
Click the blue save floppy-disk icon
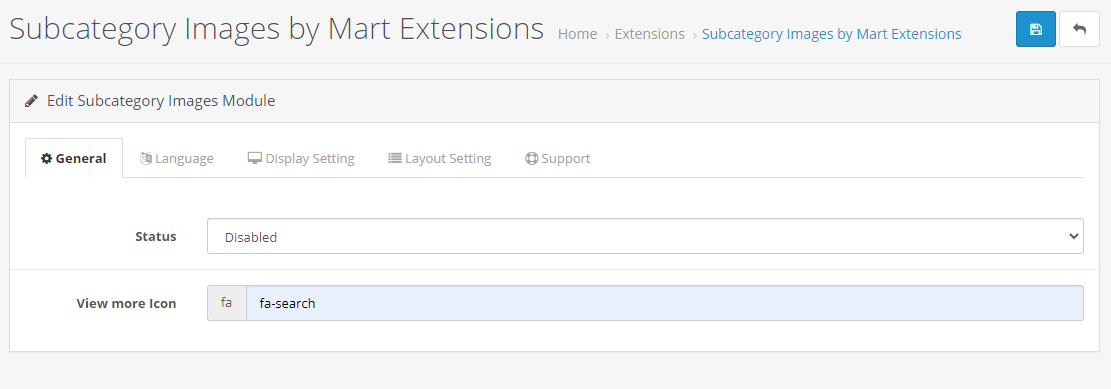click(x=1035, y=29)
